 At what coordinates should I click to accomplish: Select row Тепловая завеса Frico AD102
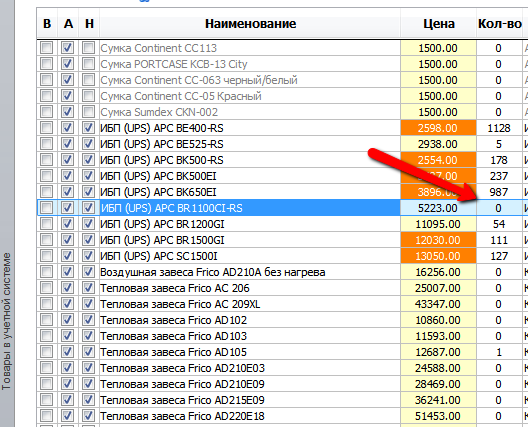(x=250, y=320)
